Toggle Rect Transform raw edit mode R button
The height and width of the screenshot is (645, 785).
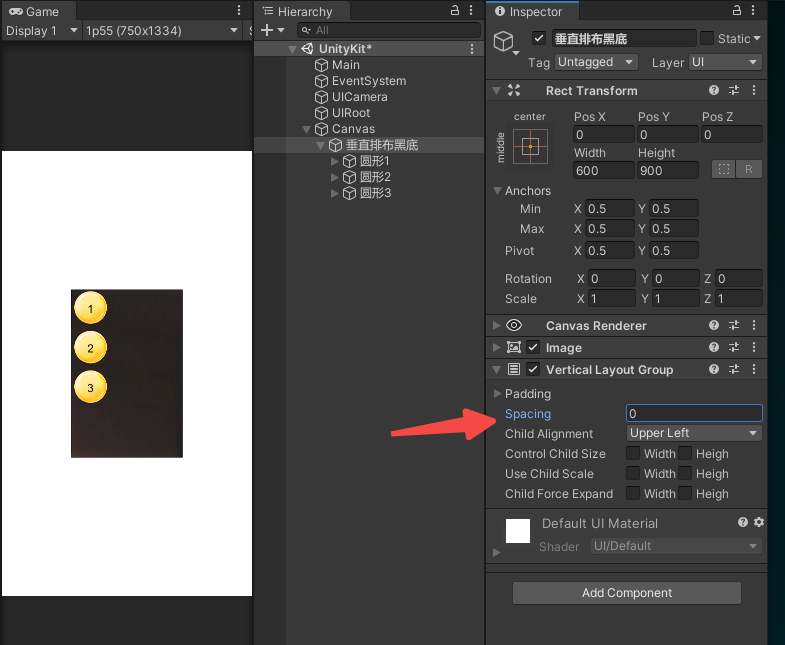click(748, 169)
